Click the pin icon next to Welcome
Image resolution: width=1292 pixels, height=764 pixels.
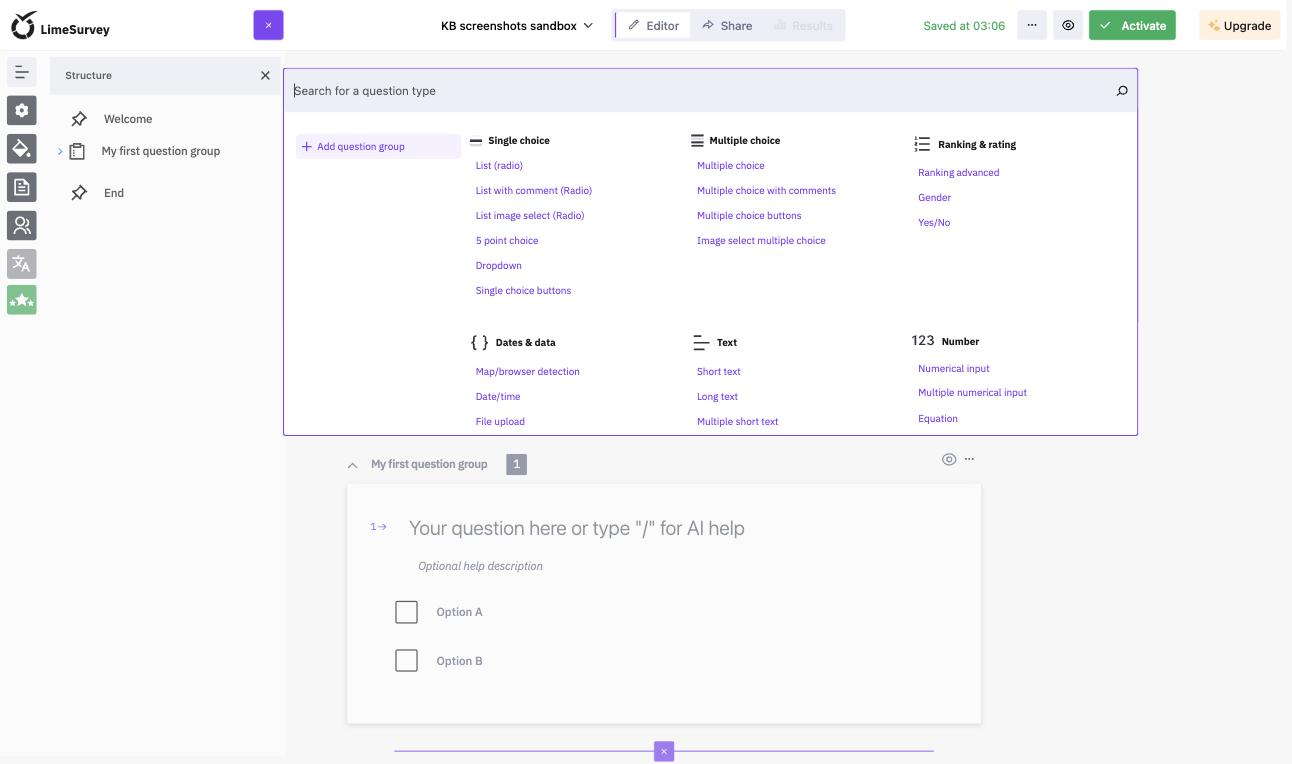point(79,119)
